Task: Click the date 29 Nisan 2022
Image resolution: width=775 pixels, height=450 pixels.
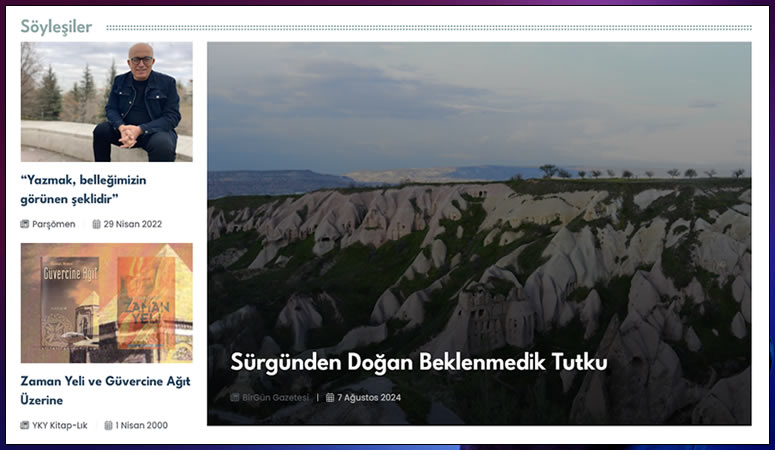Action: click(133, 224)
